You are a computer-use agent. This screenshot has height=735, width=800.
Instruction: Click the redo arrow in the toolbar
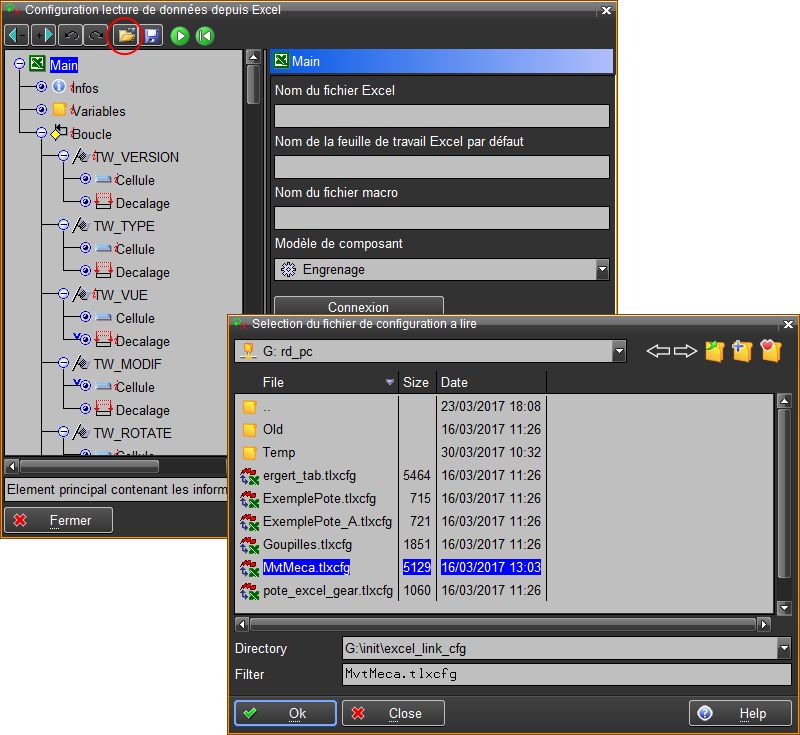click(x=96, y=36)
